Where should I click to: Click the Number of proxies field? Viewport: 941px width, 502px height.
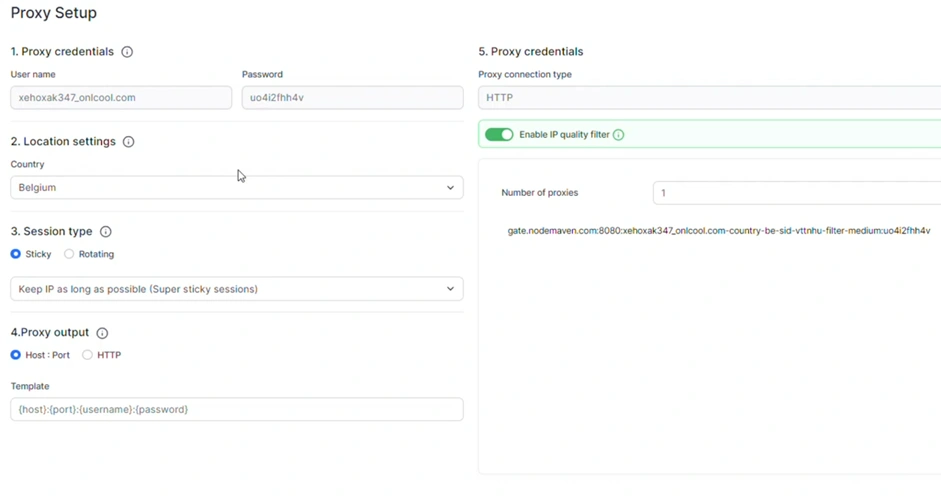coord(795,193)
